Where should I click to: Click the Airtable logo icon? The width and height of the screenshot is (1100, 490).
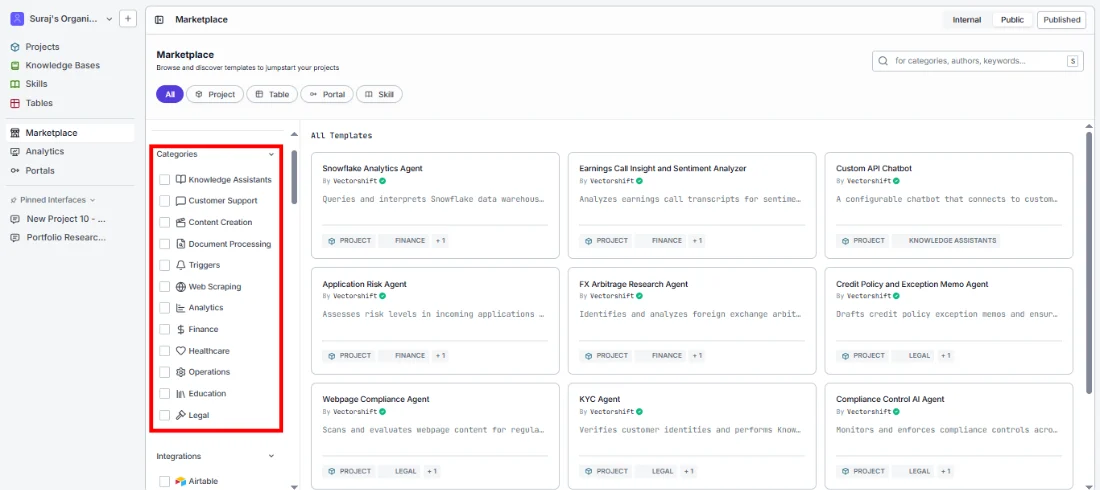[x=180, y=482]
